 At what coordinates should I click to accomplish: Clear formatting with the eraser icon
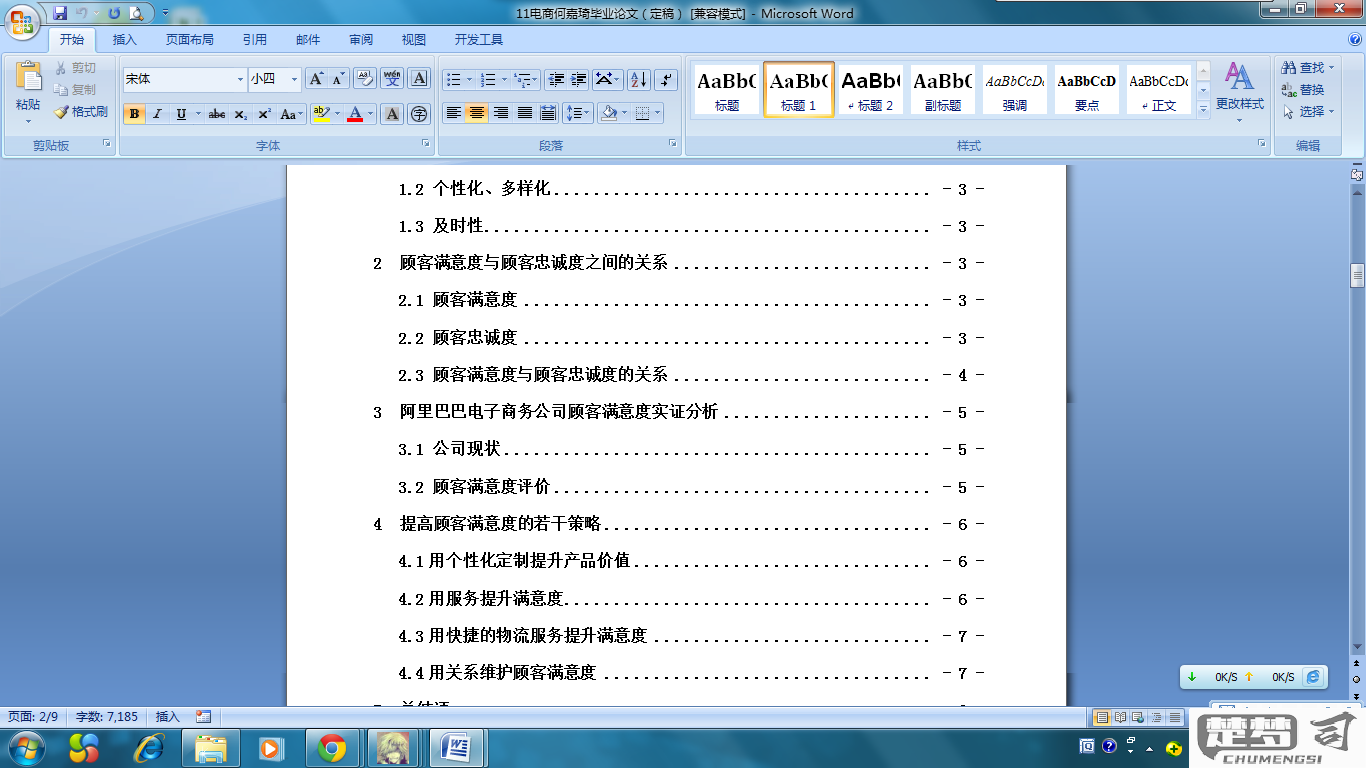pos(365,79)
